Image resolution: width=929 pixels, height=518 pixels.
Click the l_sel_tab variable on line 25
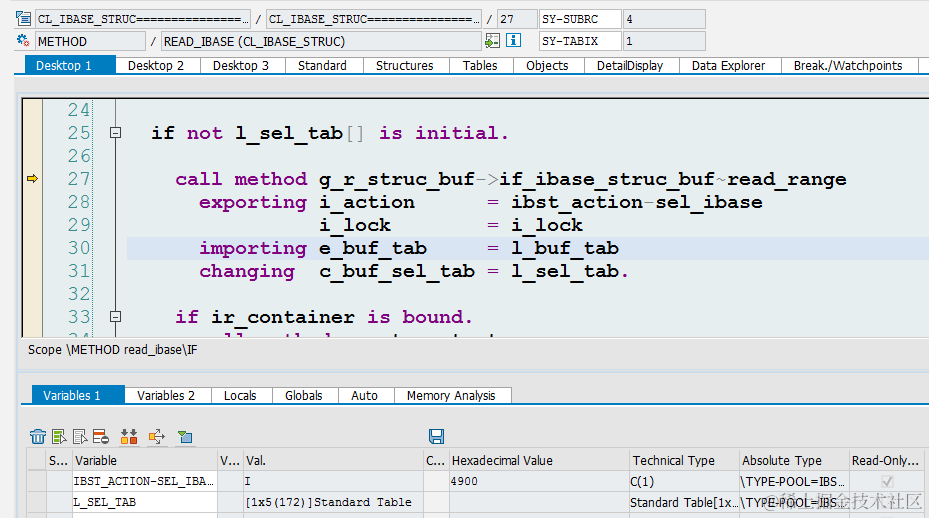click(x=289, y=133)
